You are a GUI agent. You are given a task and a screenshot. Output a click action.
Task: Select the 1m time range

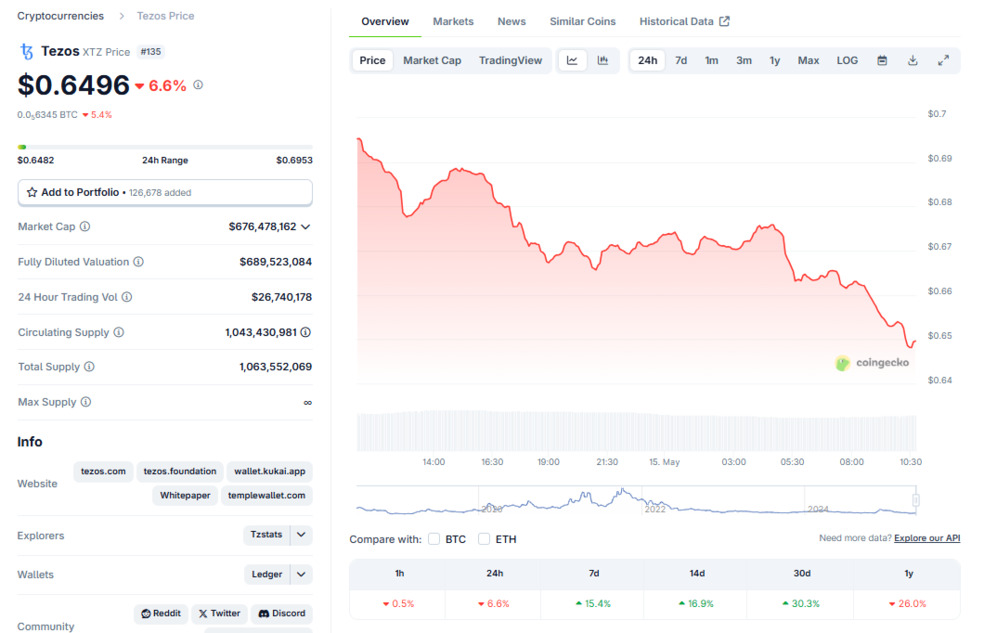[x=711, y=60]
